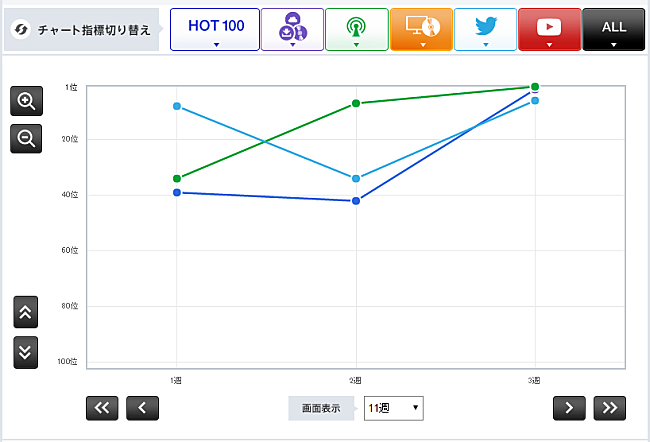Zoom out of the chart
This screenshot has width=650, height=442.
pos(26,139)
